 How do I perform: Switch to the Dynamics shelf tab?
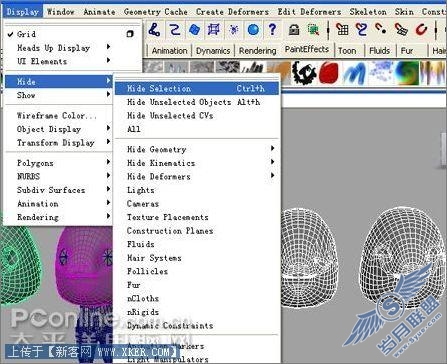[x=213, y=51]
